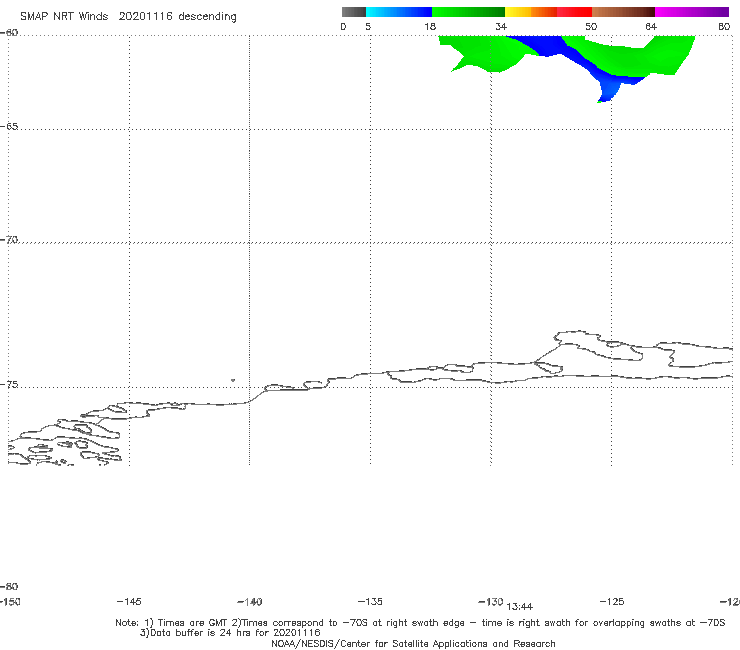This screenshot has width=740, height=650.
Task: Click the color bar label '34'
Action: (x=501, y=26)
